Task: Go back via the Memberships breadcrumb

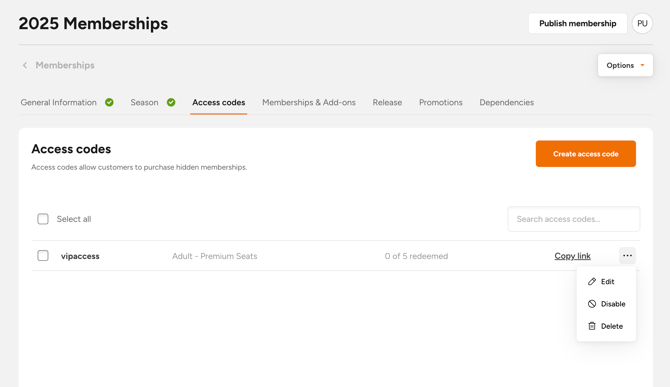Action: pyautogui.click(x=65, y=65)
